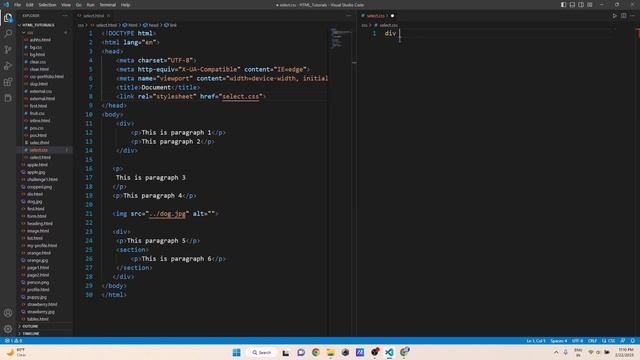The height and width of the screenshot is (360, 640).
Task: Collapse the css folder in Explorer
Action: coord(31,32)
